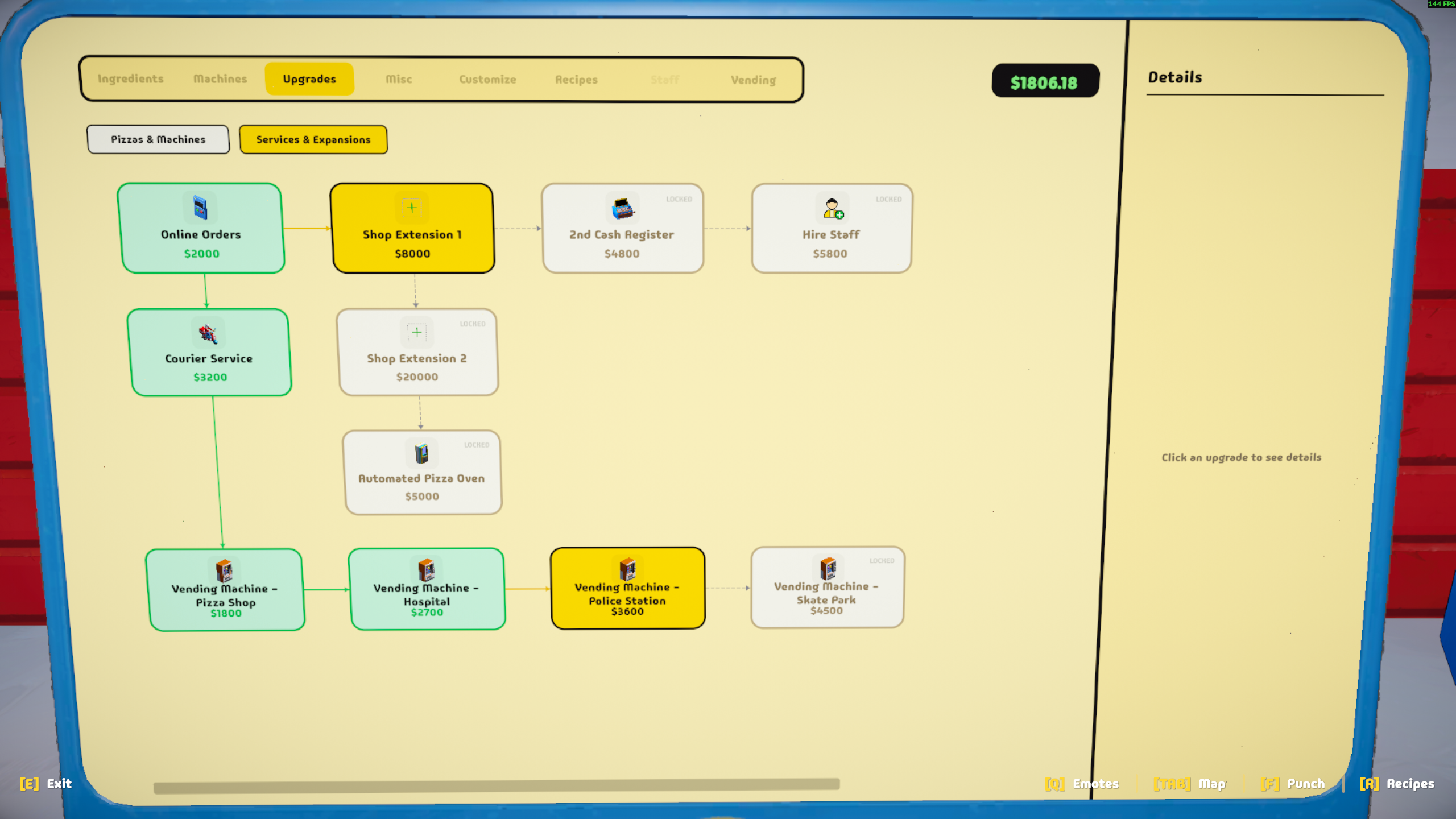This screenshot has width=1456, height=819.
Task: Click the Hospital vending machine icon
Action: click(426, 569)
